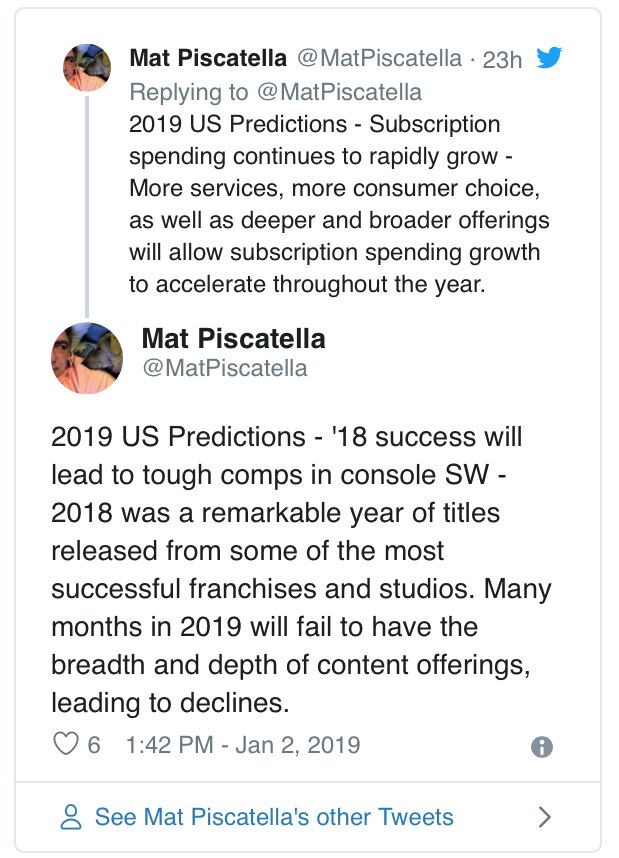
Task: Click the gray "Replying to" label
Action: [187, 92]
